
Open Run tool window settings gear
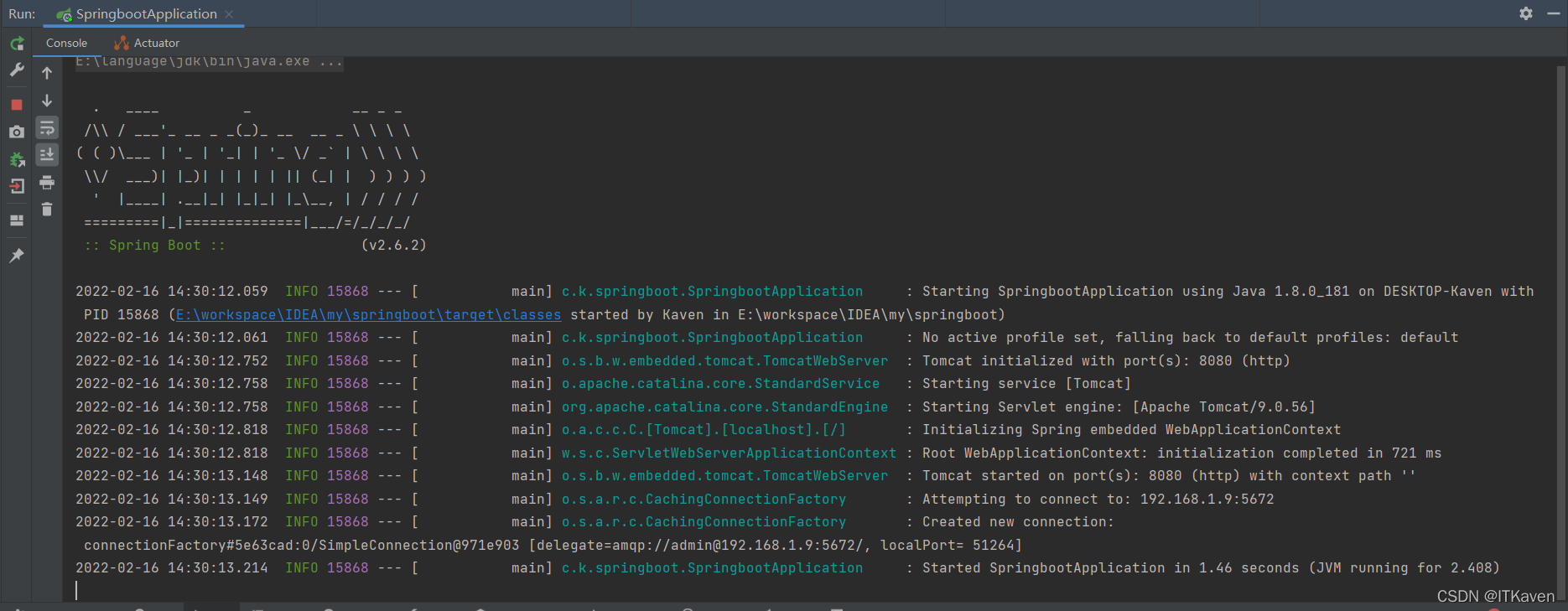pyautogui.click(x=1526, y=13)
